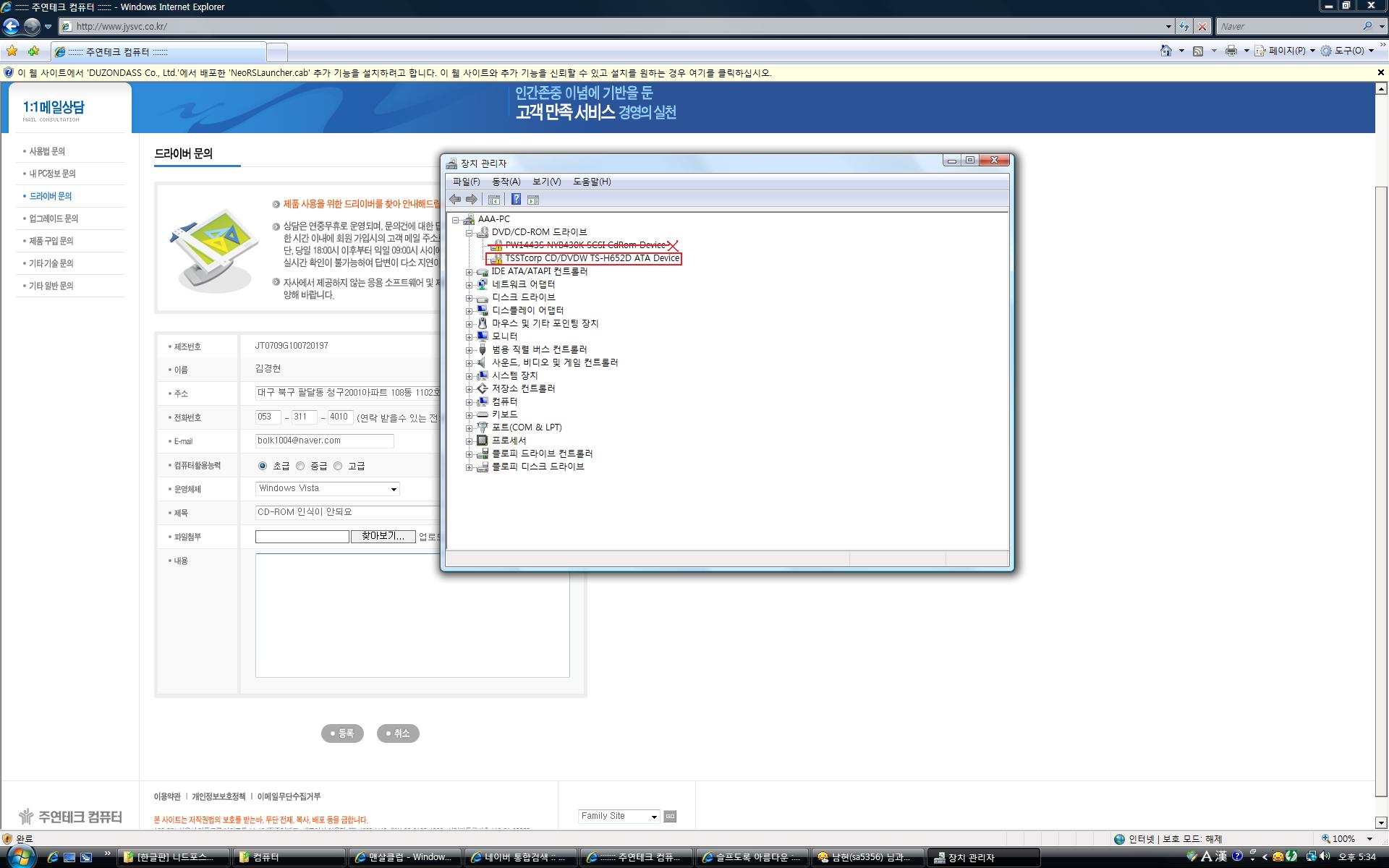Print page via printer icon
Image resolution: width=1389 pixels, height=868 pixels.
click(1231, 51)
